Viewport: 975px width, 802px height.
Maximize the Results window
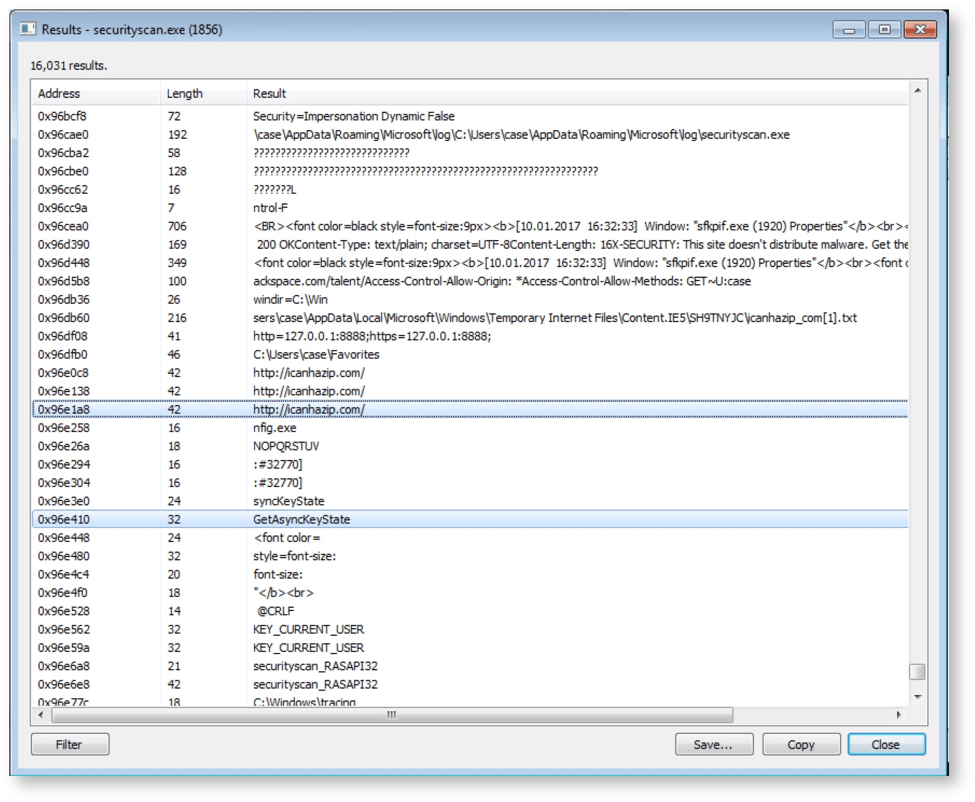(x=885, y=29)
